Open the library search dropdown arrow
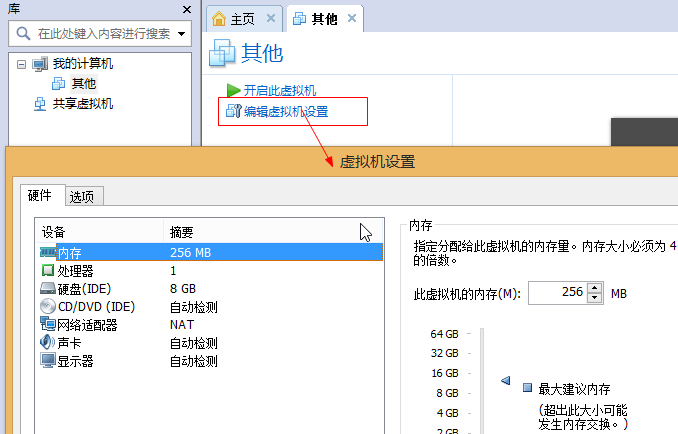 pos(182,34)
